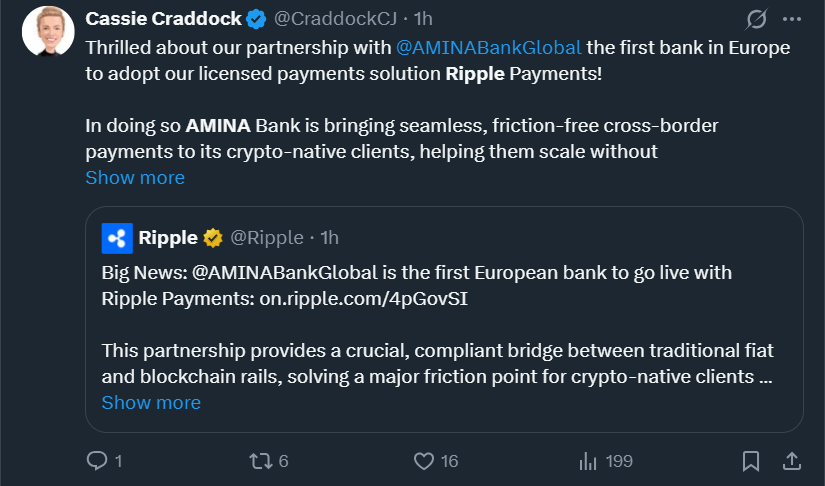The width and height of the screenshot is (825, 486).
Task: Expand main tweet with Show more
Action: [x=135, y=178]
